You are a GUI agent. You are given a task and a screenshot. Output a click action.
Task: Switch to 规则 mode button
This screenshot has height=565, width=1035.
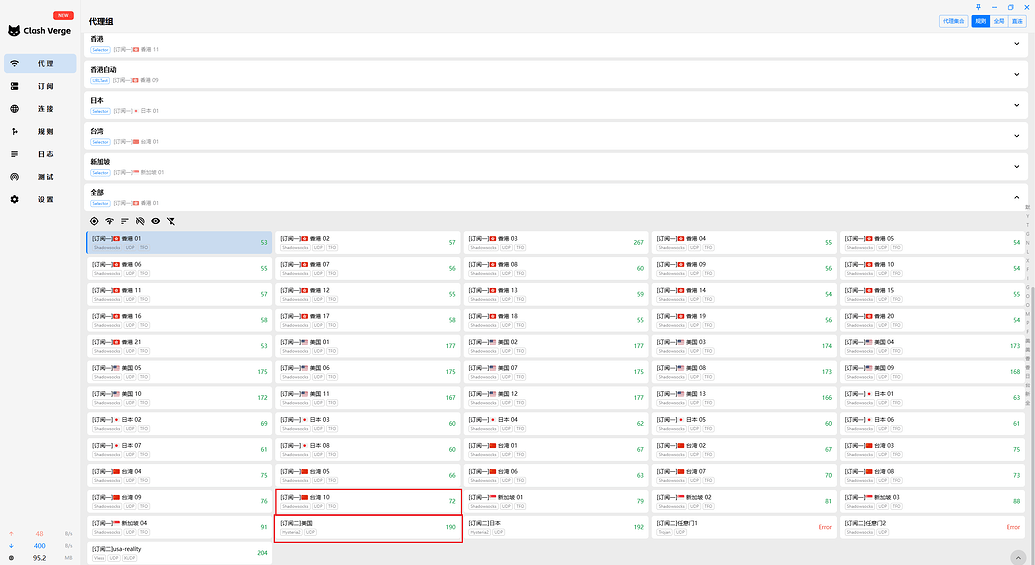pyautogui.click(x=981, y=21)
